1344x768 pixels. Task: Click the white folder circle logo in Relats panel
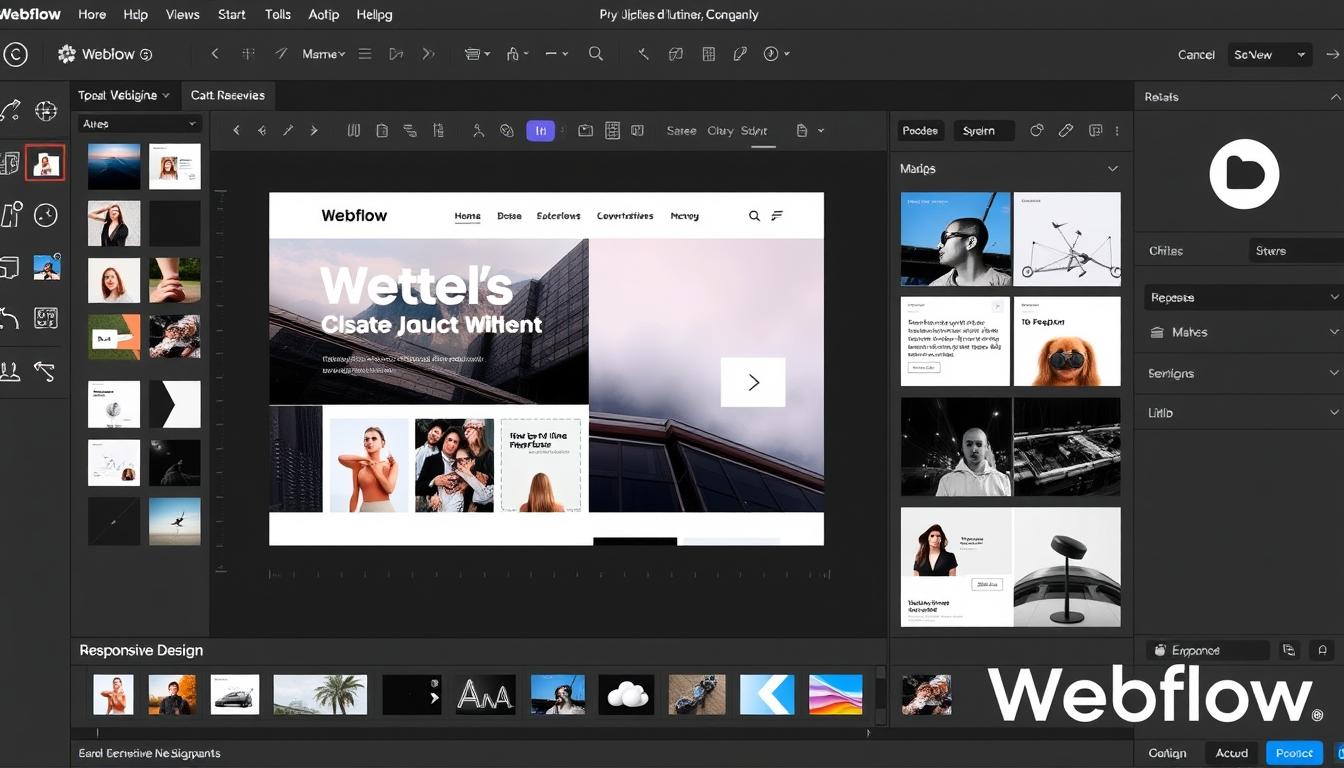click(x=1244, y=174)
